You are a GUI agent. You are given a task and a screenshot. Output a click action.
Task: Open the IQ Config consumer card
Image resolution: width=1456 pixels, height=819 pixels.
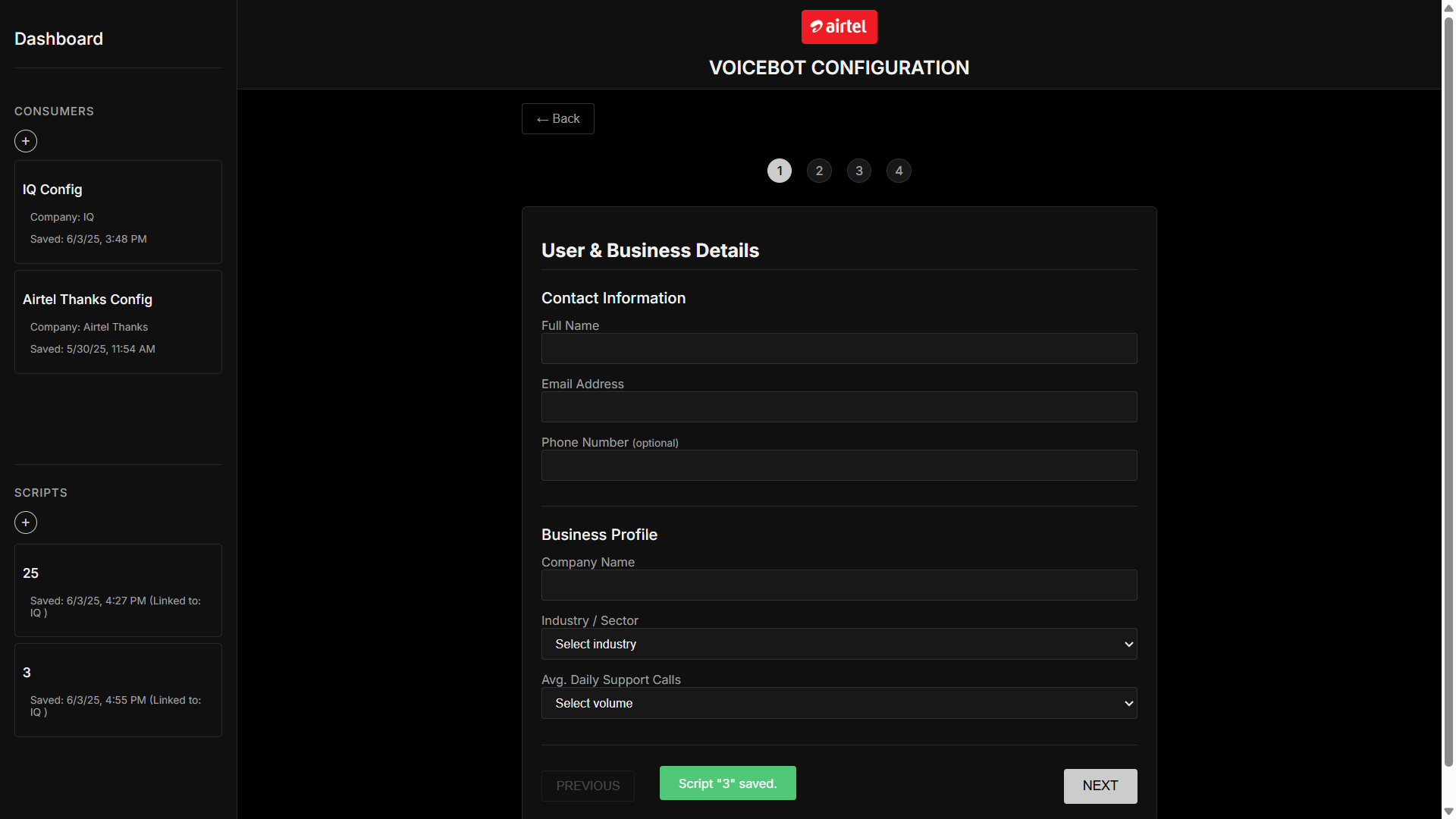click(x=118, y=212)
